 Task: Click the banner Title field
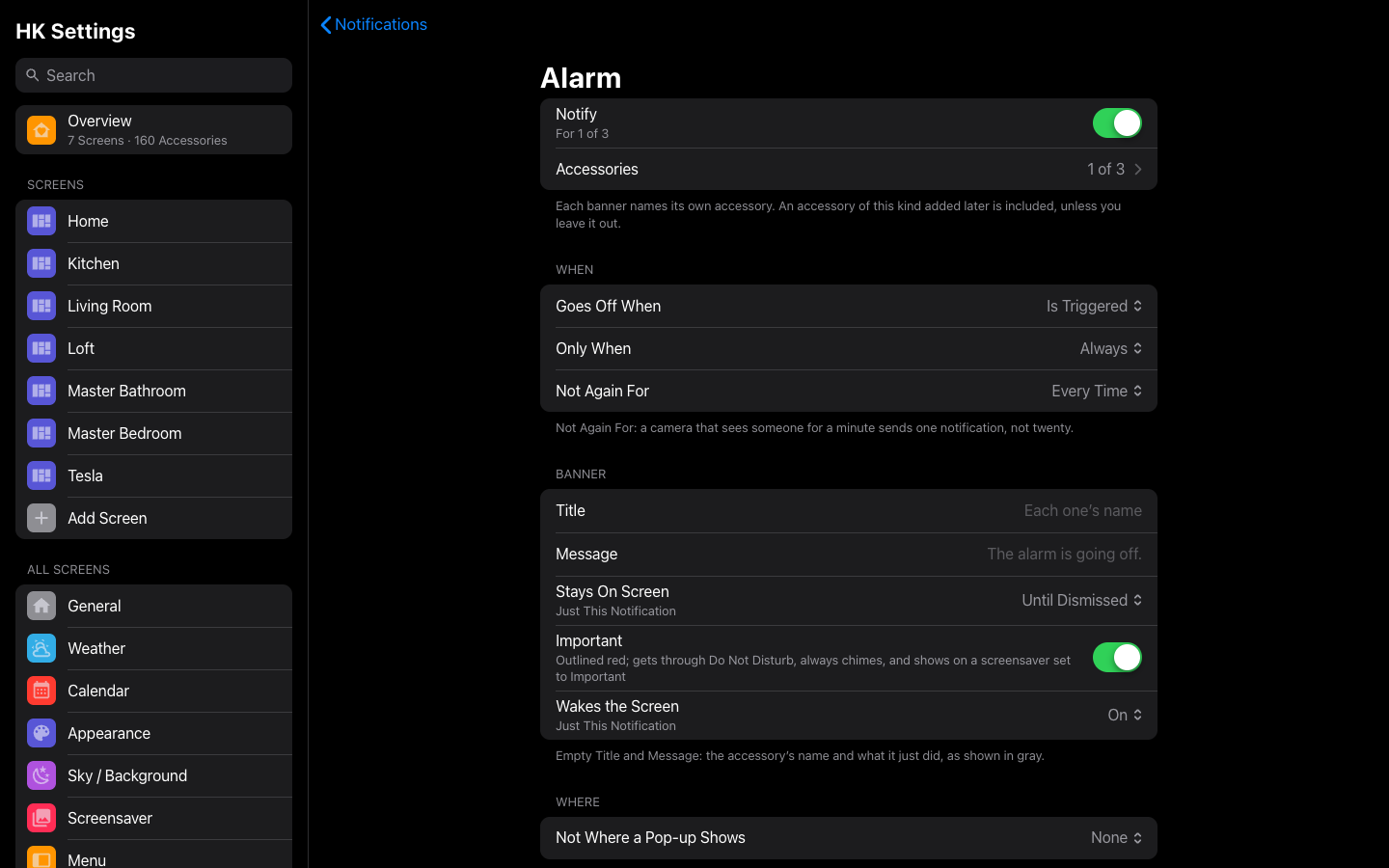849,511
